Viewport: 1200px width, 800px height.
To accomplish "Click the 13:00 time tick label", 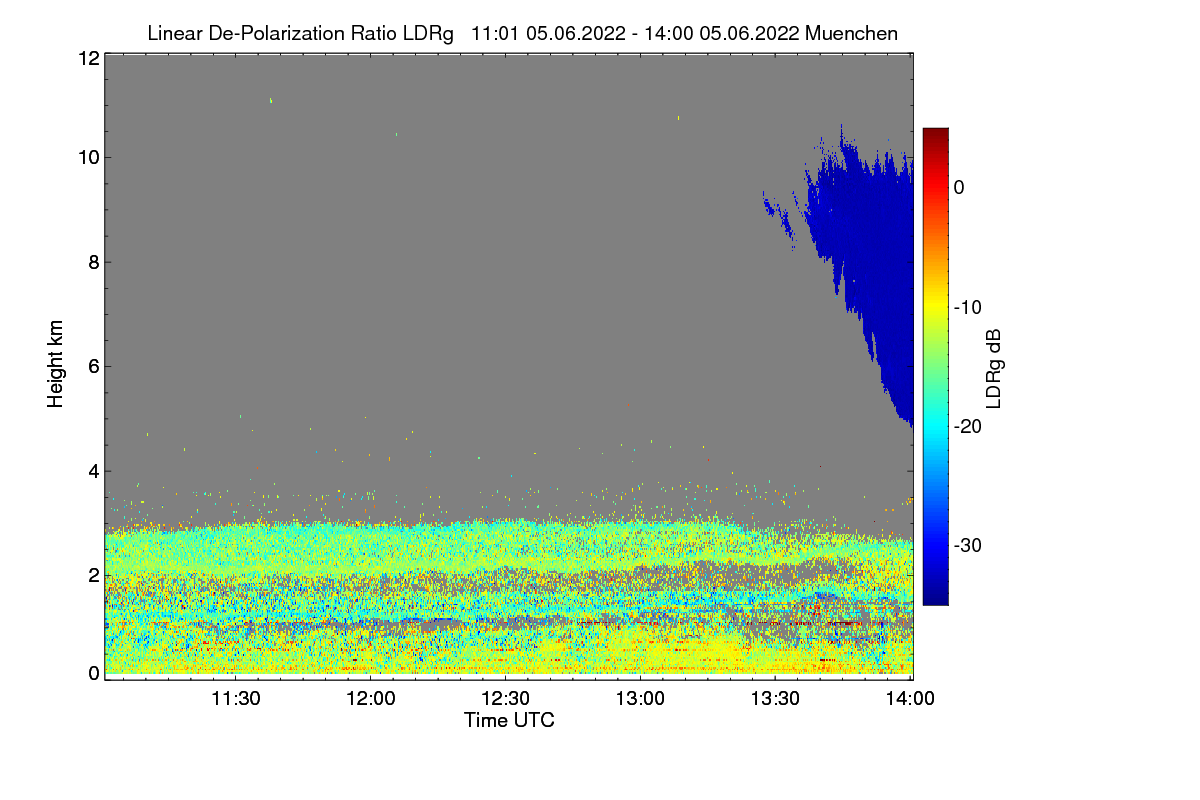I will pyautogui.click(x=640, y=699).
